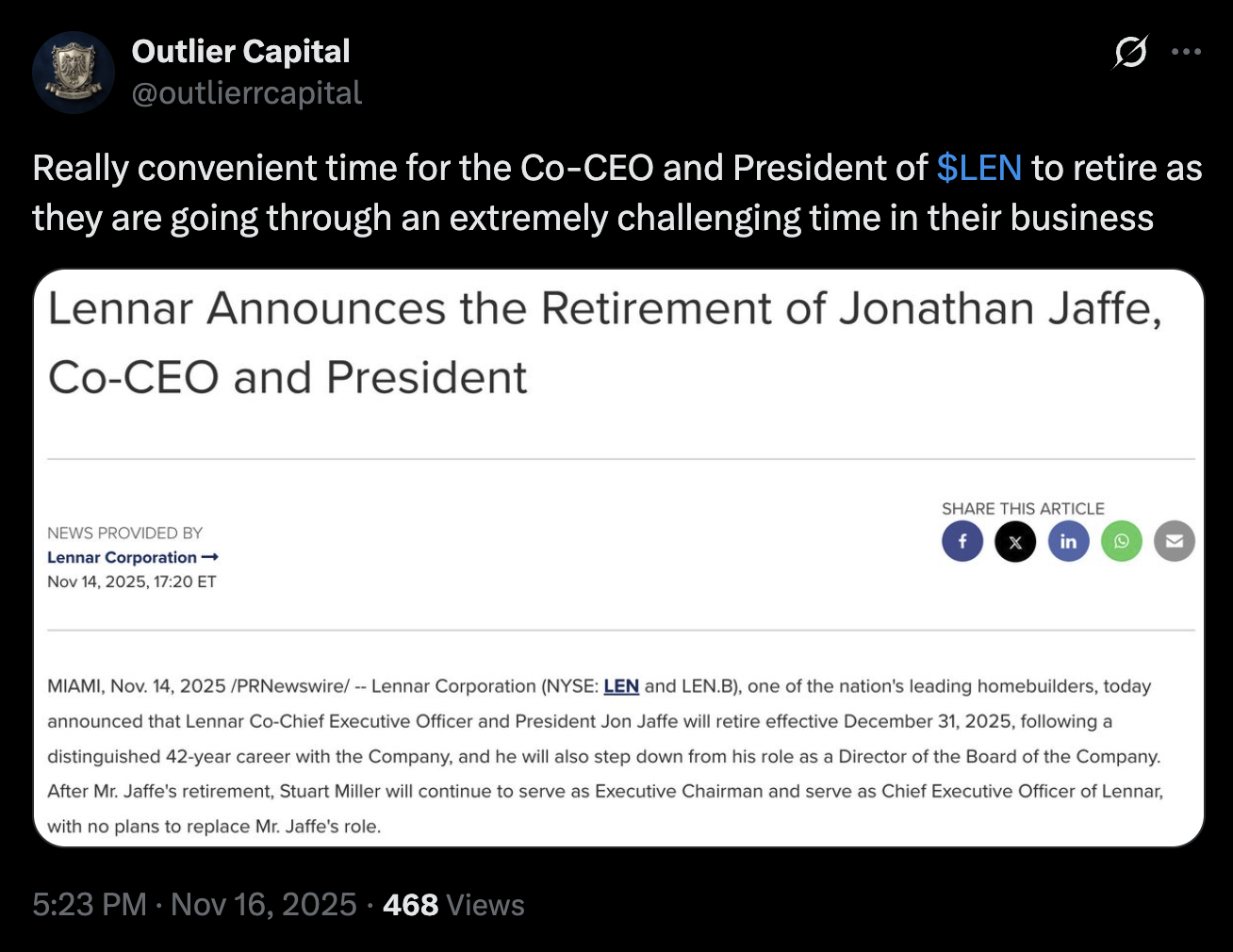Click the Nov 14, 2025, 17:20 ET dateline
Screen dimensions: 1233x952
[x=132, y=582]
